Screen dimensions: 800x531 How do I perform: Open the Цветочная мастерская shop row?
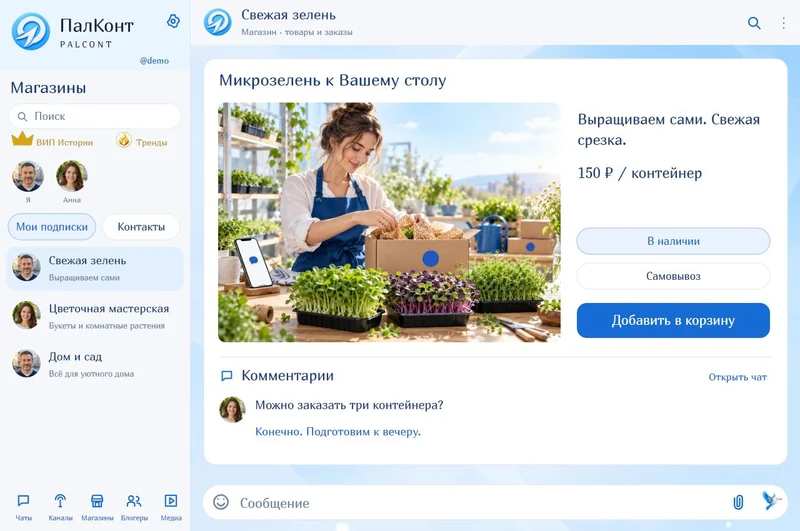point(95,316)
